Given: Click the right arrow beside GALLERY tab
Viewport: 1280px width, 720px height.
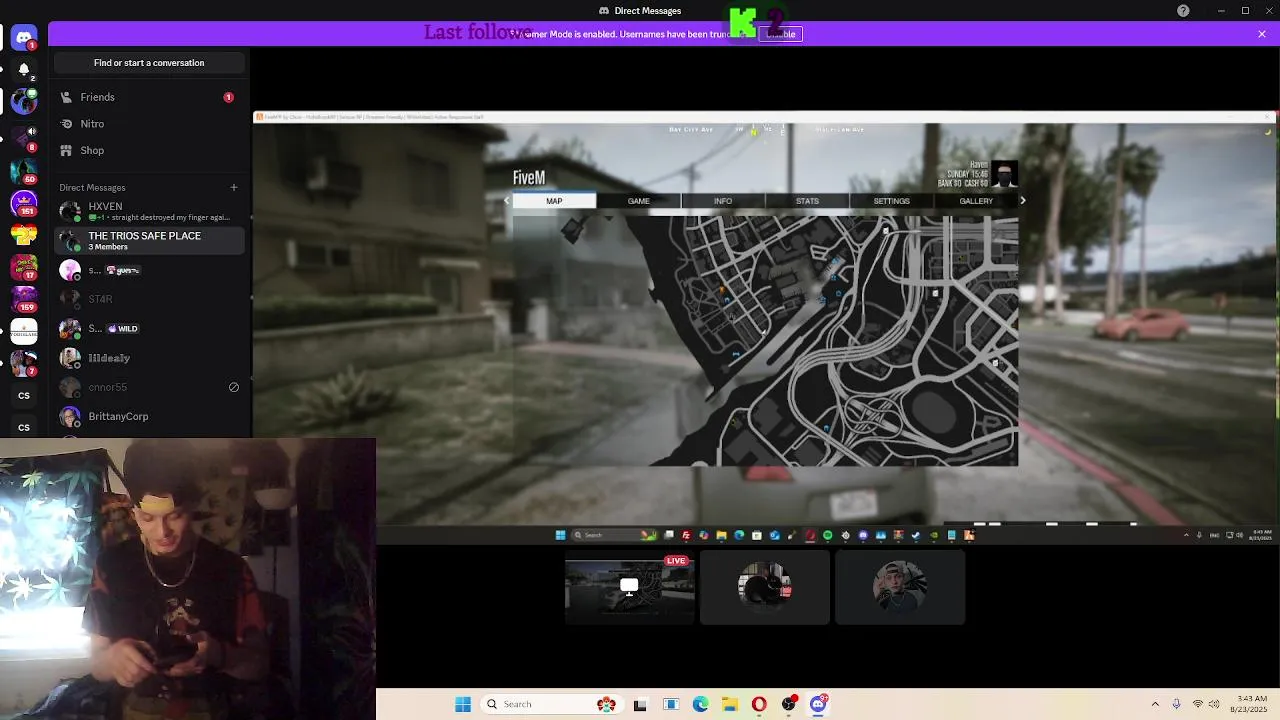Looking at the screenshot, I should click(x=1023, y=201).
